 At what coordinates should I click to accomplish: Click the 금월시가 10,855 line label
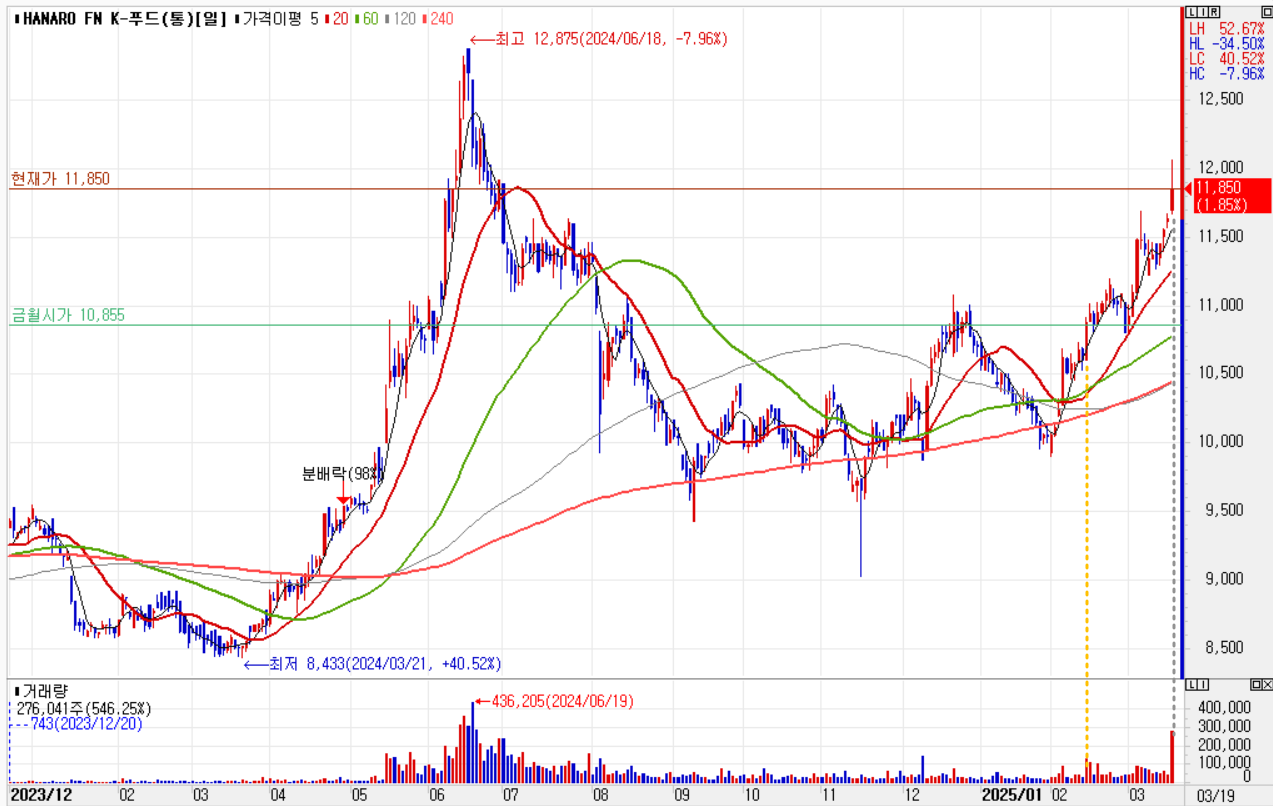(x=67, y=315)
